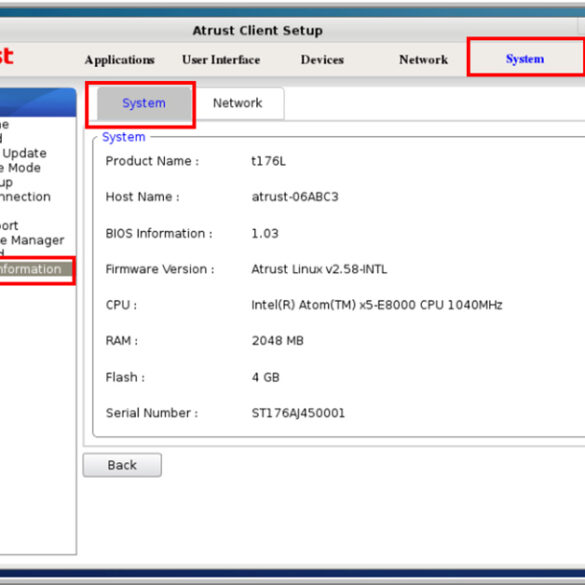The image size is (585, 585).
Task: Click the Firmware Version label
Action: (160, 269)
